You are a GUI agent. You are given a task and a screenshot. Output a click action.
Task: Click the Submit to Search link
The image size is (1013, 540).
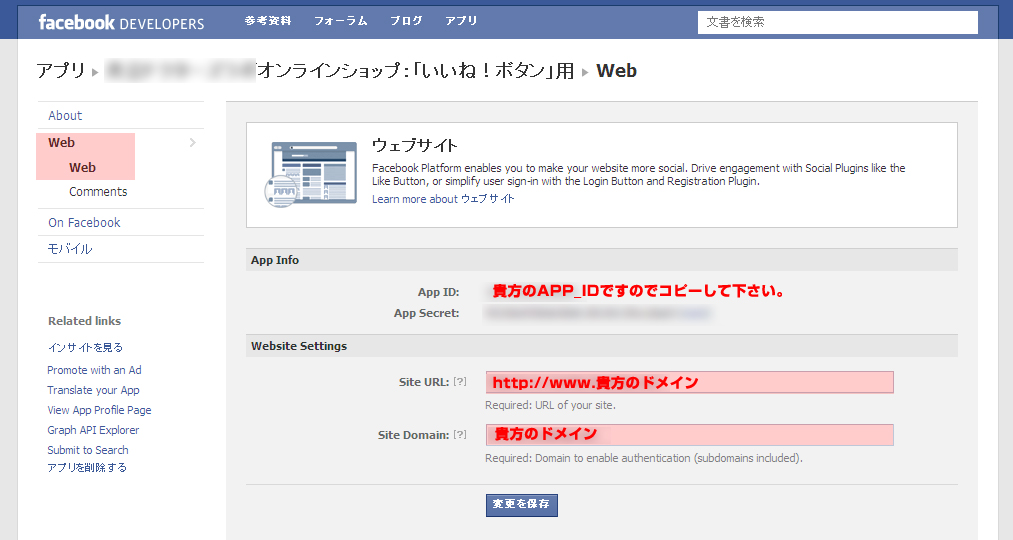pos(88,450)
